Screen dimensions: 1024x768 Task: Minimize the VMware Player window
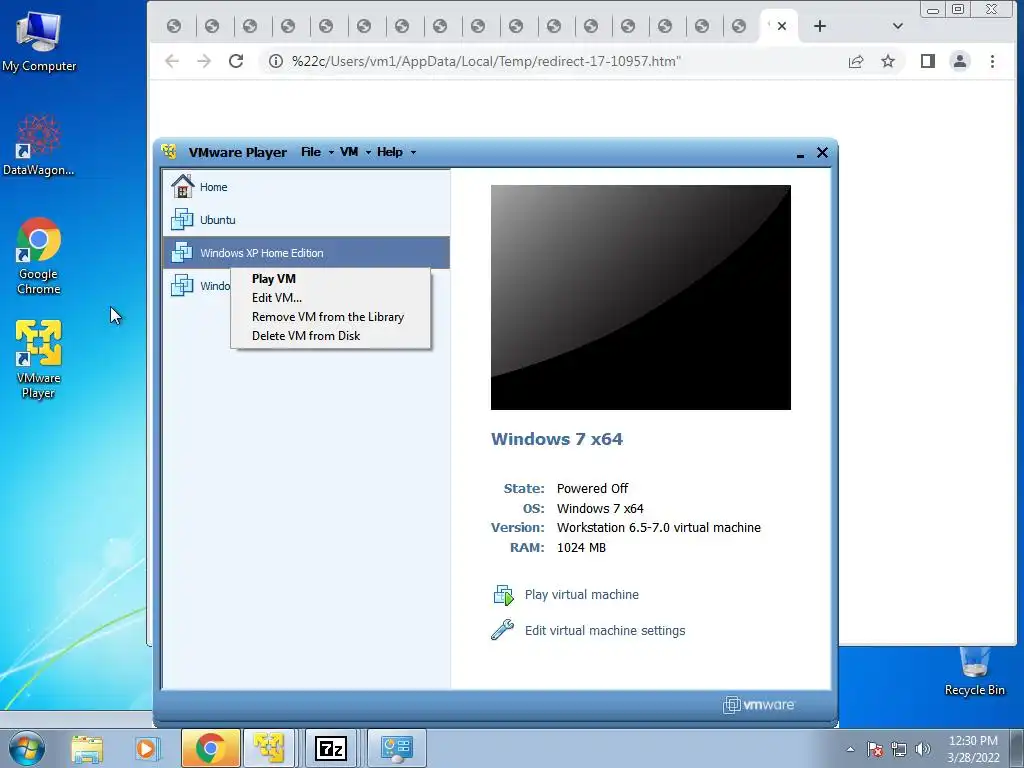(800, 154)
